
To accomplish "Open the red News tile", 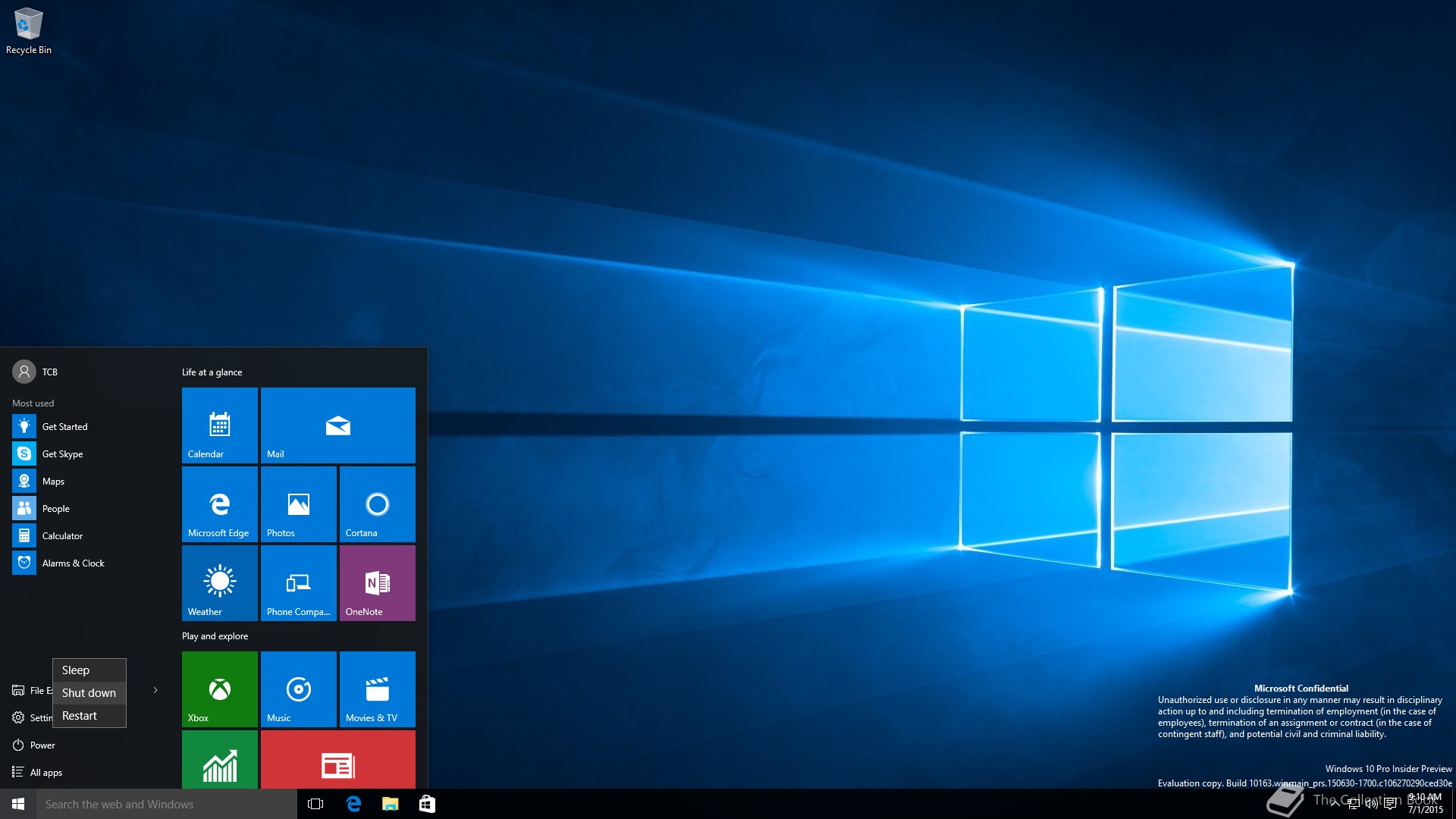I will (338, 759).
